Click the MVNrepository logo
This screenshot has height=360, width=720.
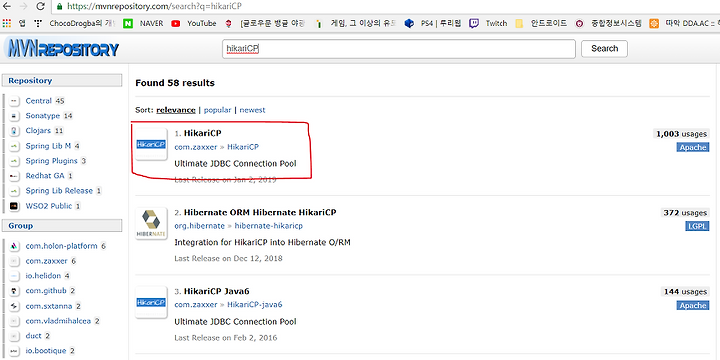(62, 49)
